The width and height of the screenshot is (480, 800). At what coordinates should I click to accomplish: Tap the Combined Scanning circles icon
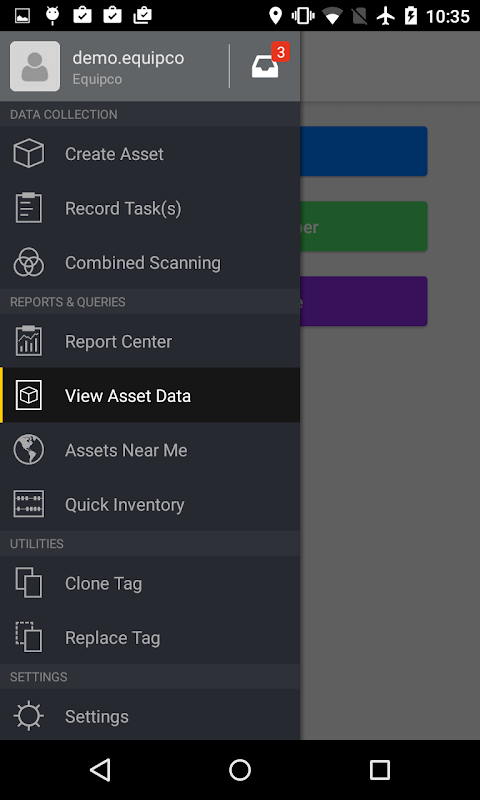point(29,262)
